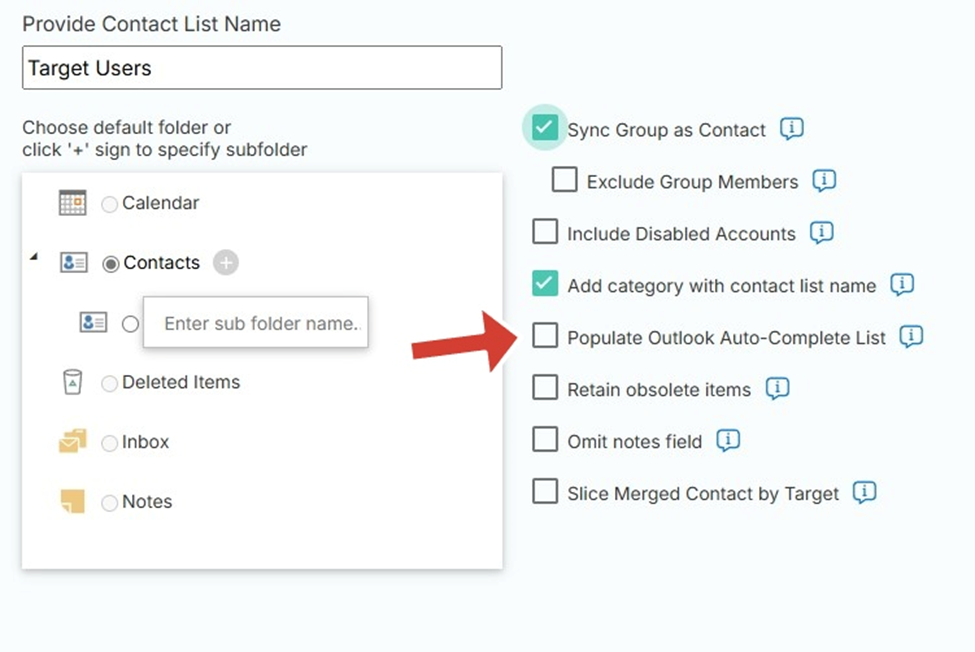Viewport: 975px width, 652px height.
Task: Show info for Exclude Group Members
Action: coord(824,181)
